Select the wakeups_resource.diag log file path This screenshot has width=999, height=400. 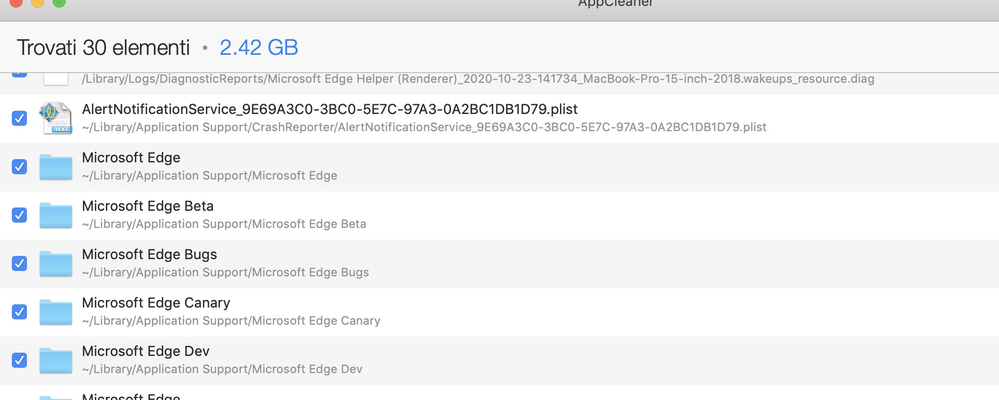click(478, 79)
